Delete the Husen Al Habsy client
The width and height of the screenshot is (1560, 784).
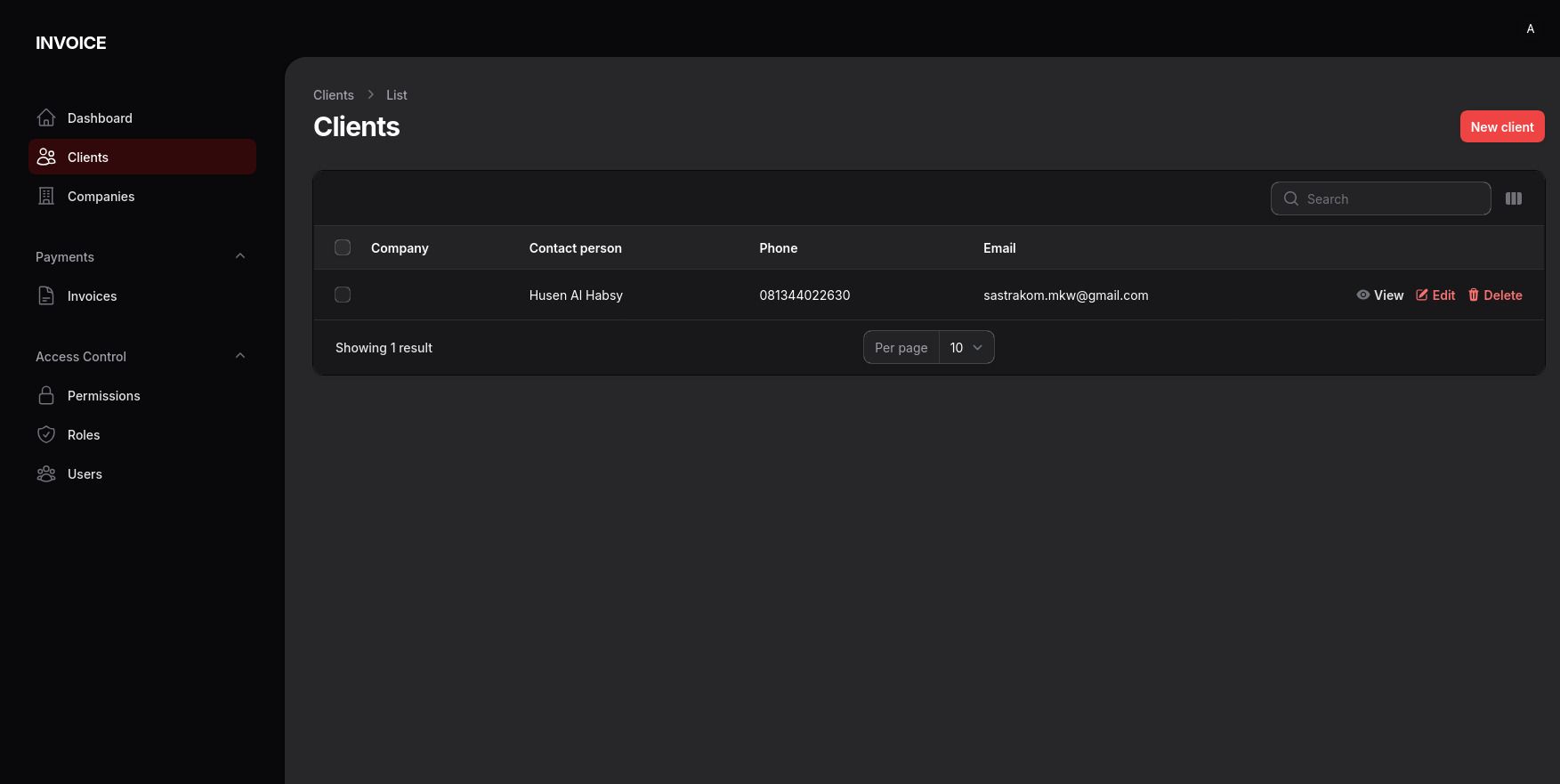coord(1495,295)
